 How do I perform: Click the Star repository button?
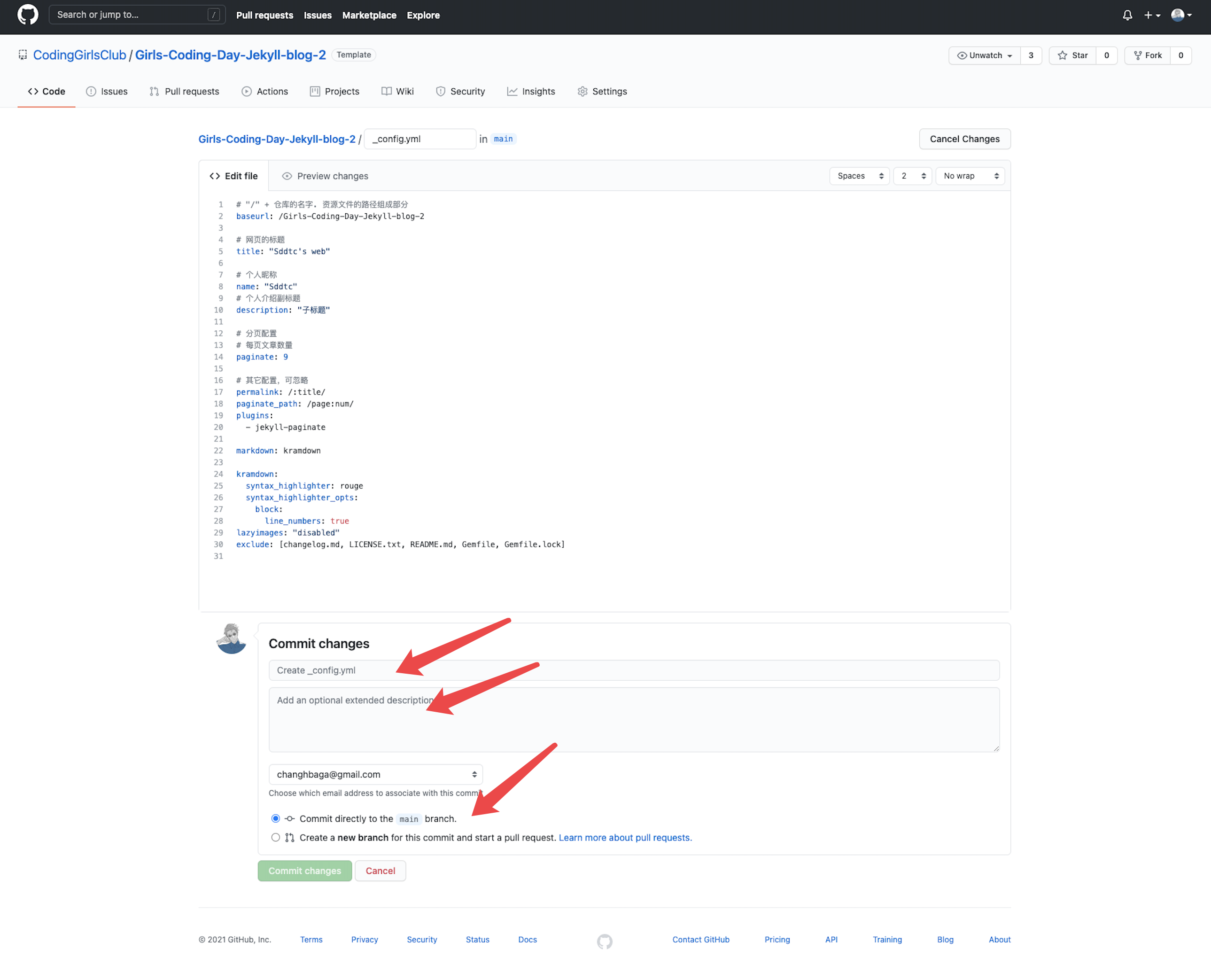tap(1072, 55)
